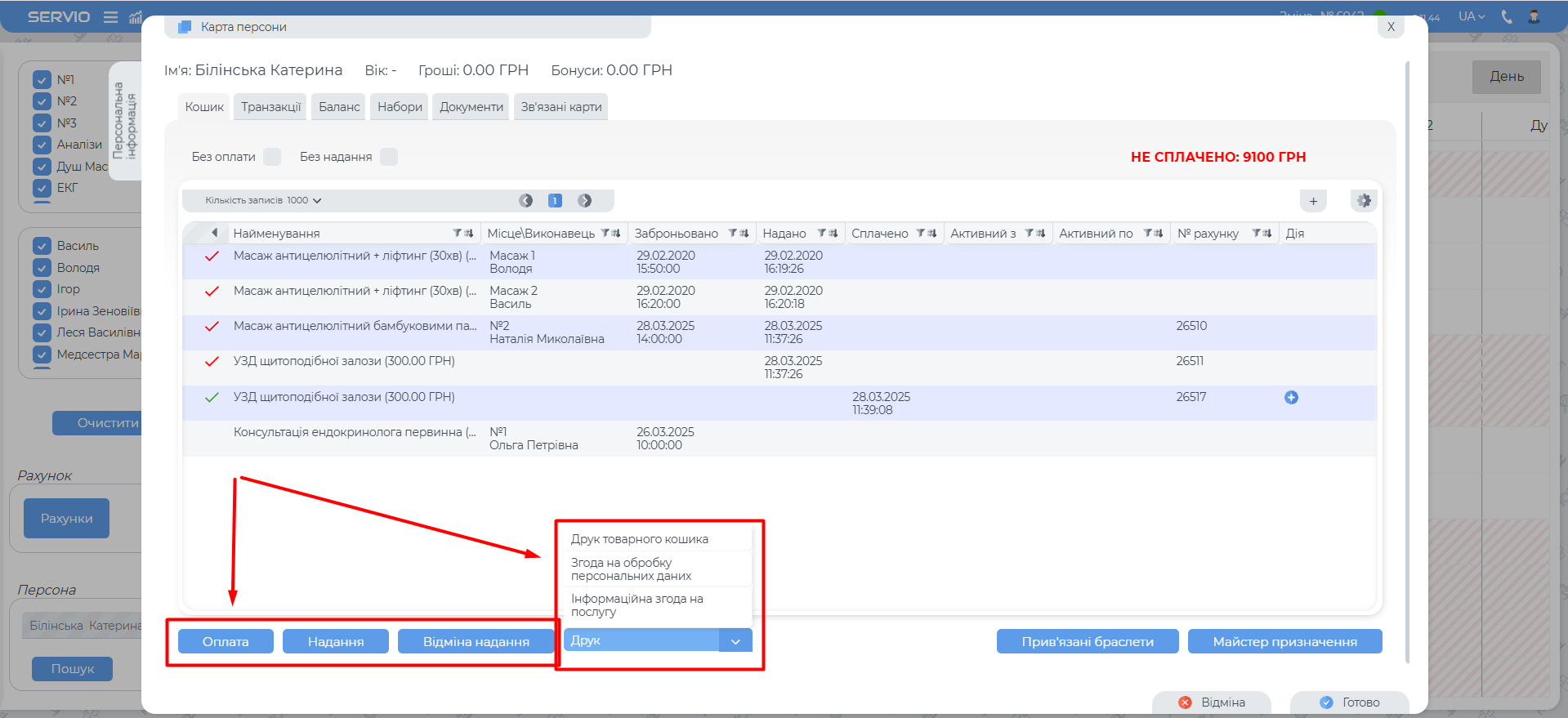
Task: Click the dialog's vertical scrollbar
Action: click(1407, 359)
